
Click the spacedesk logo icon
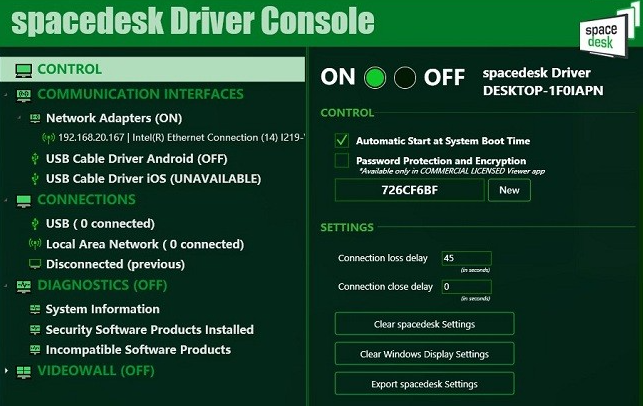pyautogui.click(x=604, y=34)
